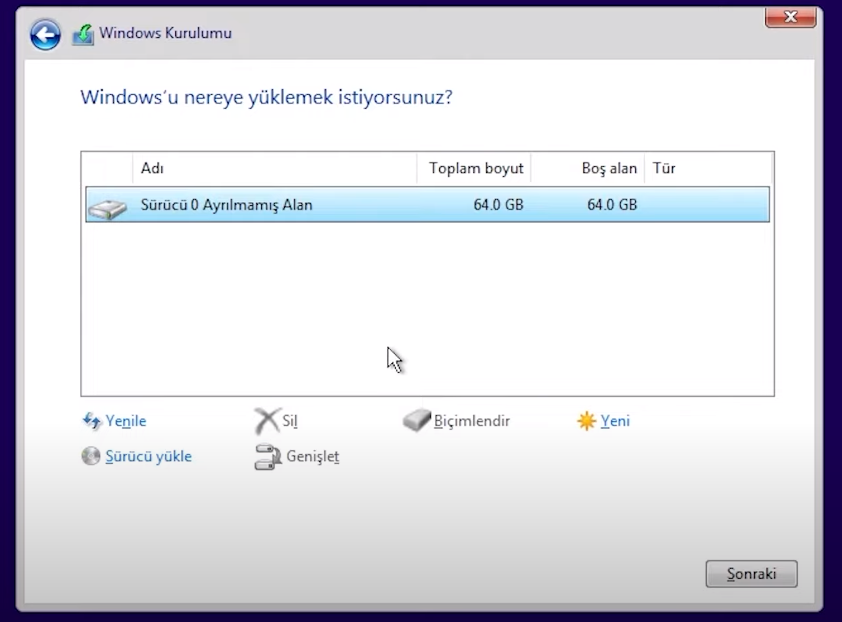The width and height of the screenshot is (842, 622).
Task: Click the Windows Kurulumu title text
Action: pyautogui.click(x=165, y=33)
